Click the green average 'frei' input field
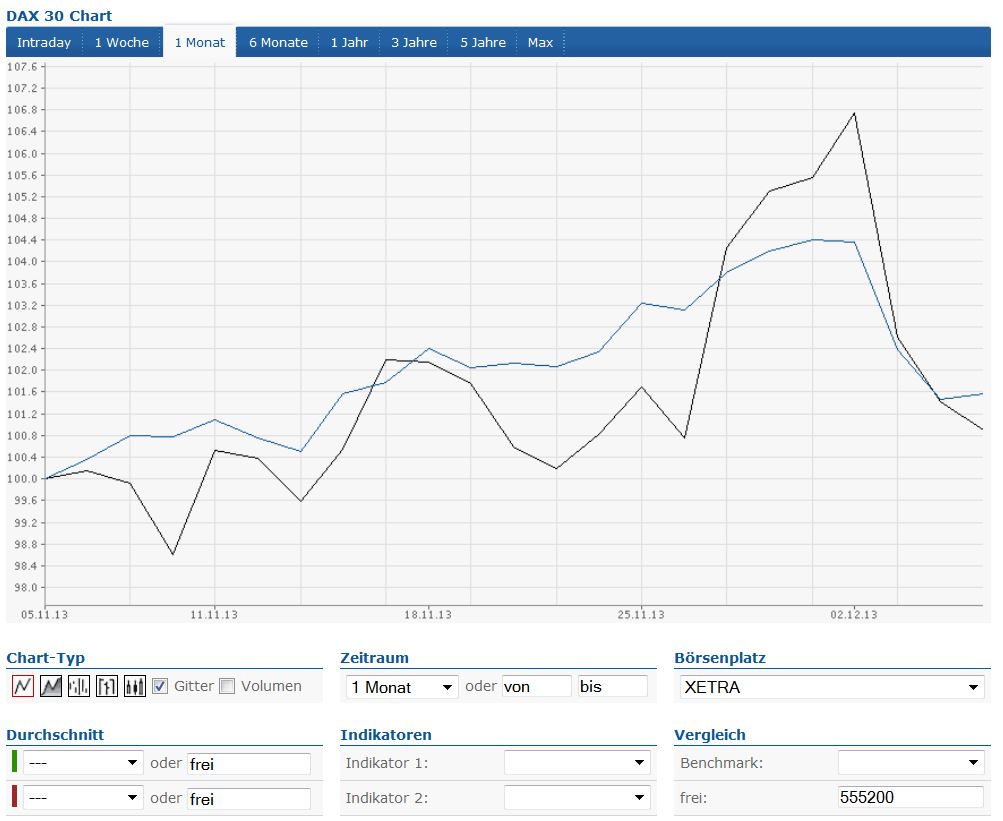The height and width of the screenshot is (821, 1003). point(249,763)
